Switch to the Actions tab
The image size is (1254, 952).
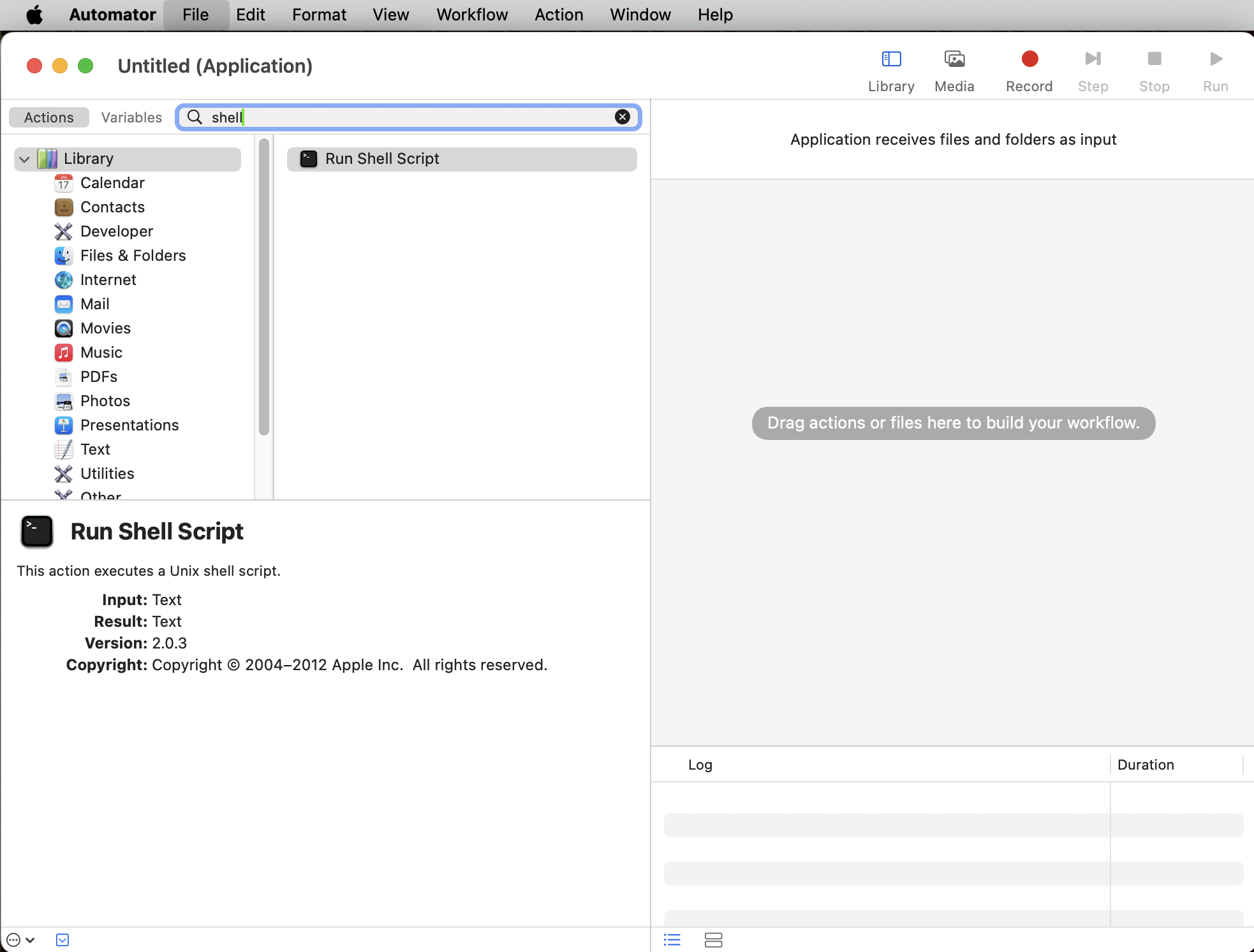pyautogui.click(x=49, y=117)
